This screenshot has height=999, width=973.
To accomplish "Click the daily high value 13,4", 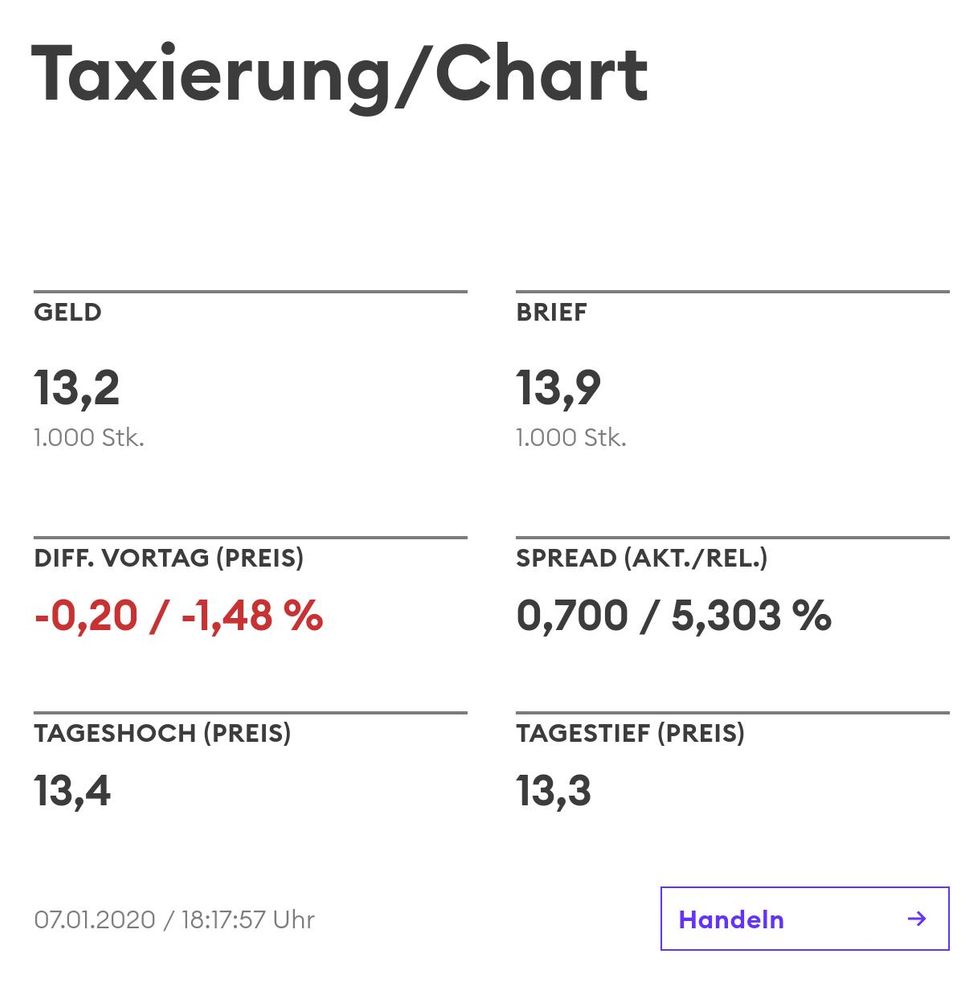I will click(x=73, y=791).
